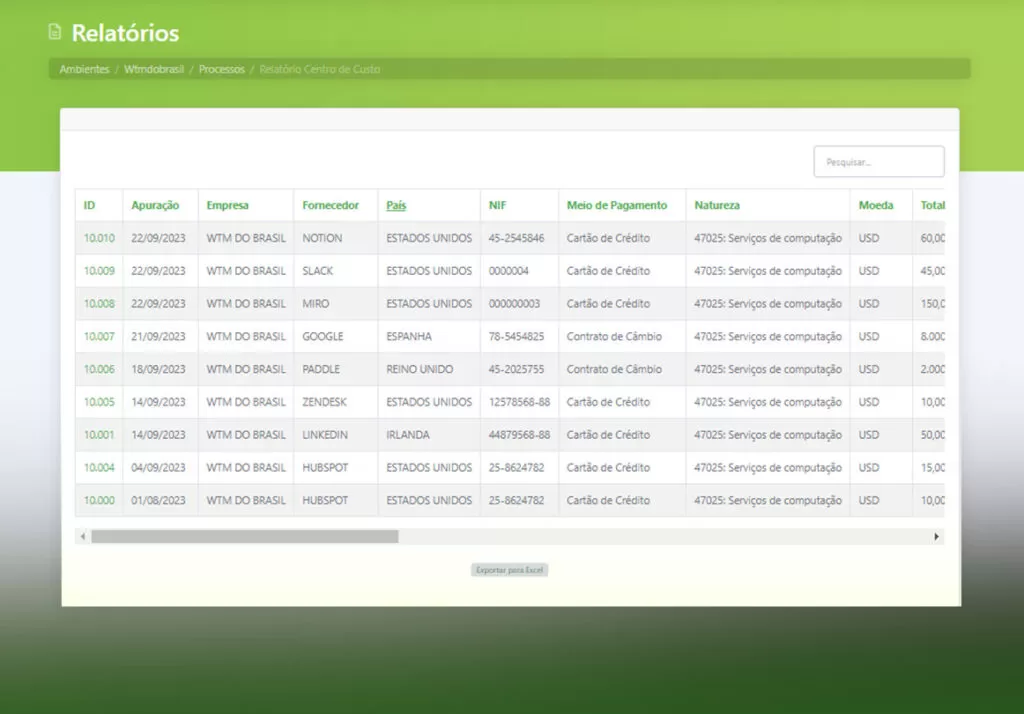Click the Relatórios document icon

click(x=55, y=31)
